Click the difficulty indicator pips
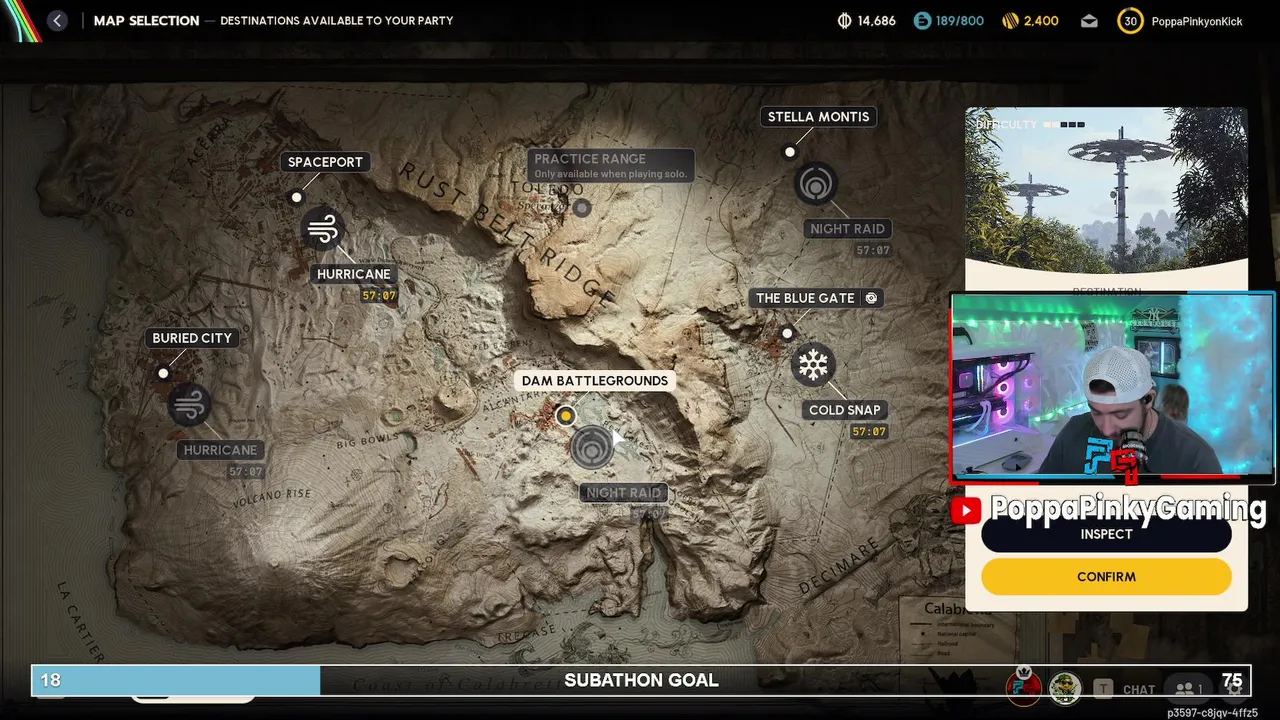Image resolution: width=1280 pixels, height=720 pixels. tap(1064, 125)
